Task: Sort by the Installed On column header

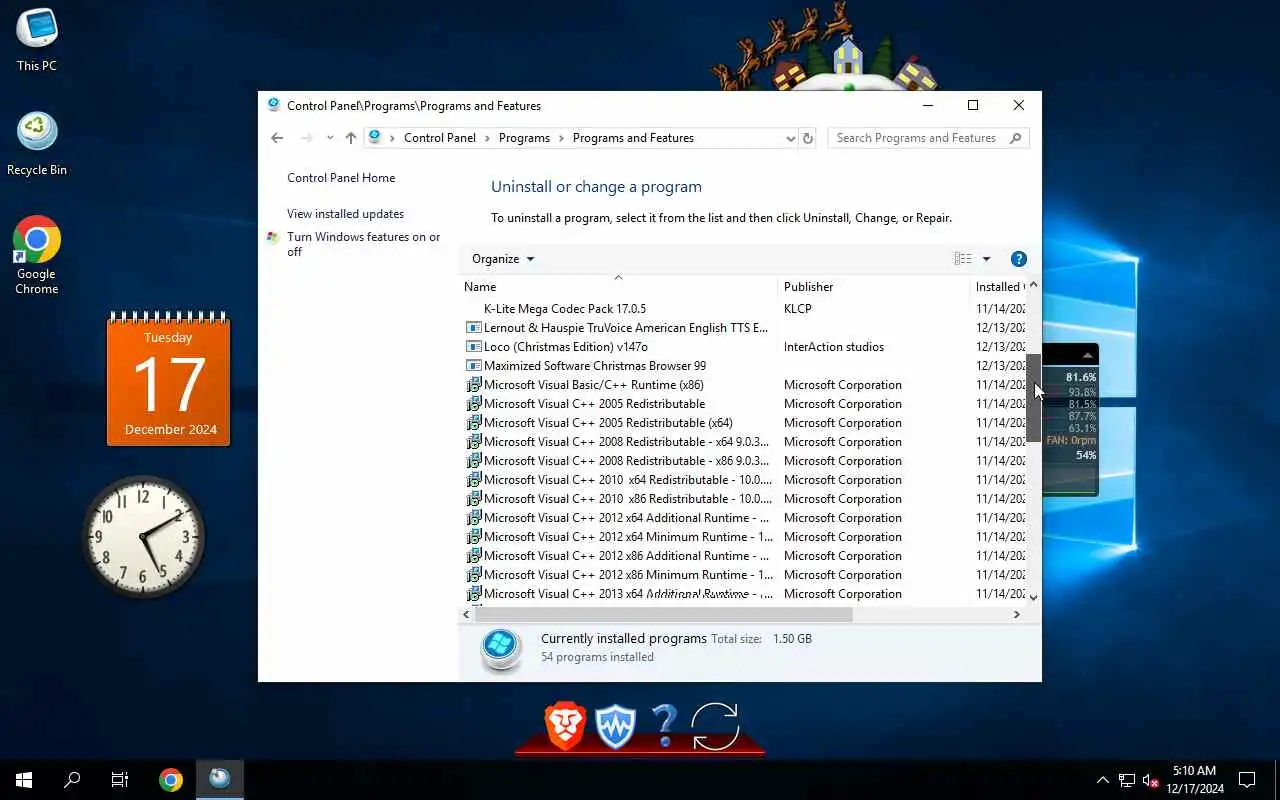Action: (998, 287)
